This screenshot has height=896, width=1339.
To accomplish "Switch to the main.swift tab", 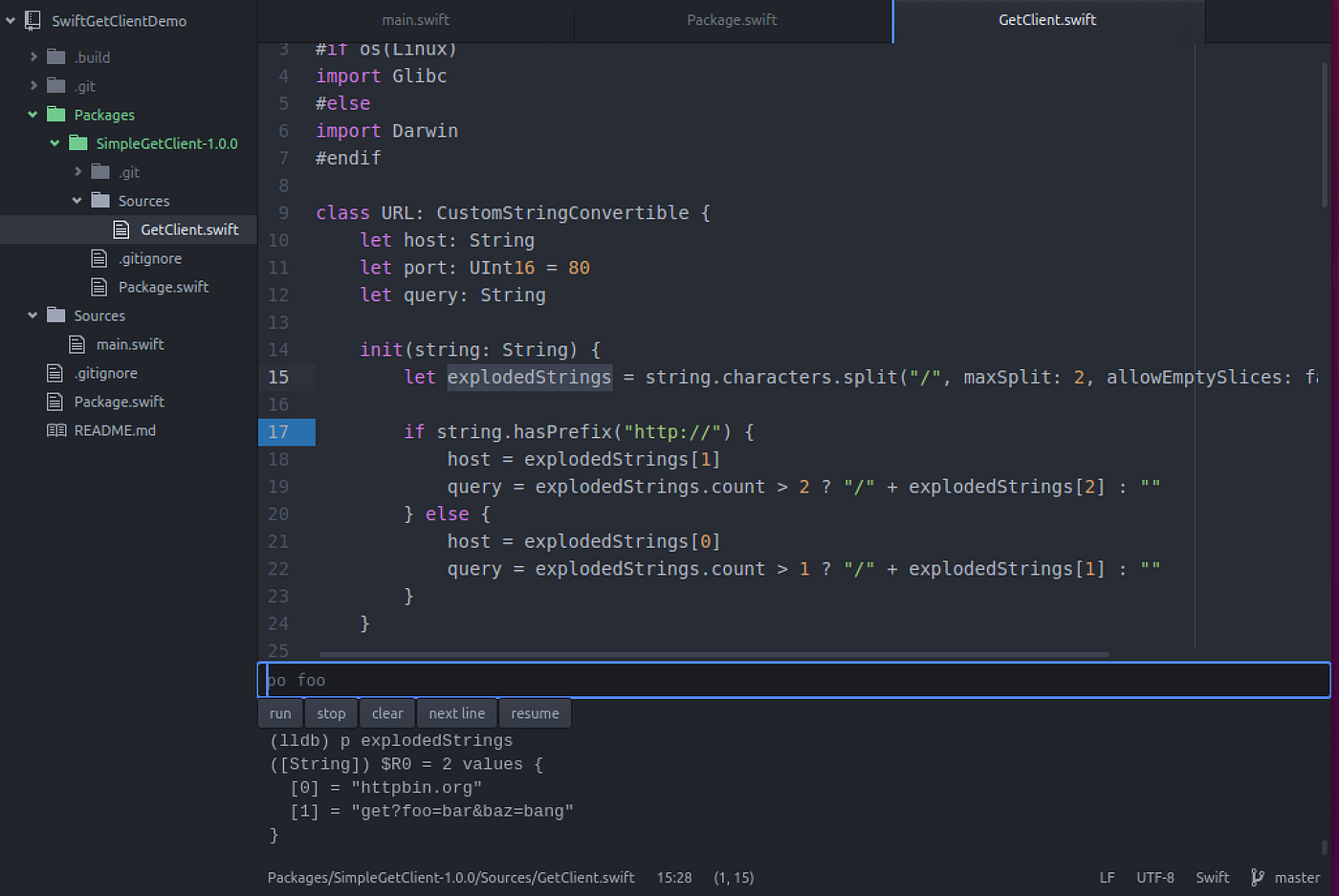I will pos(415,20).
